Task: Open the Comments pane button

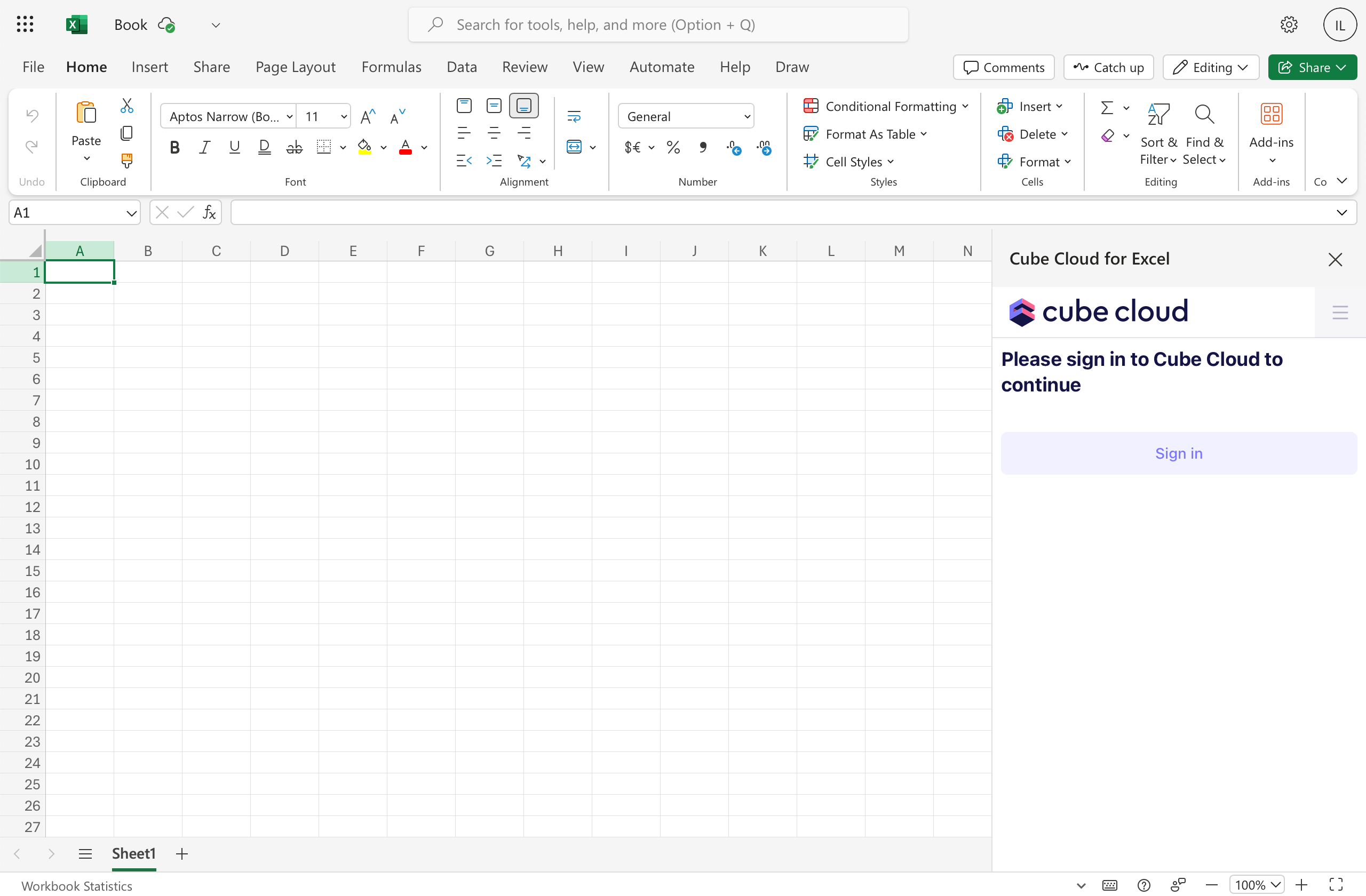Action: (1003, 67)
